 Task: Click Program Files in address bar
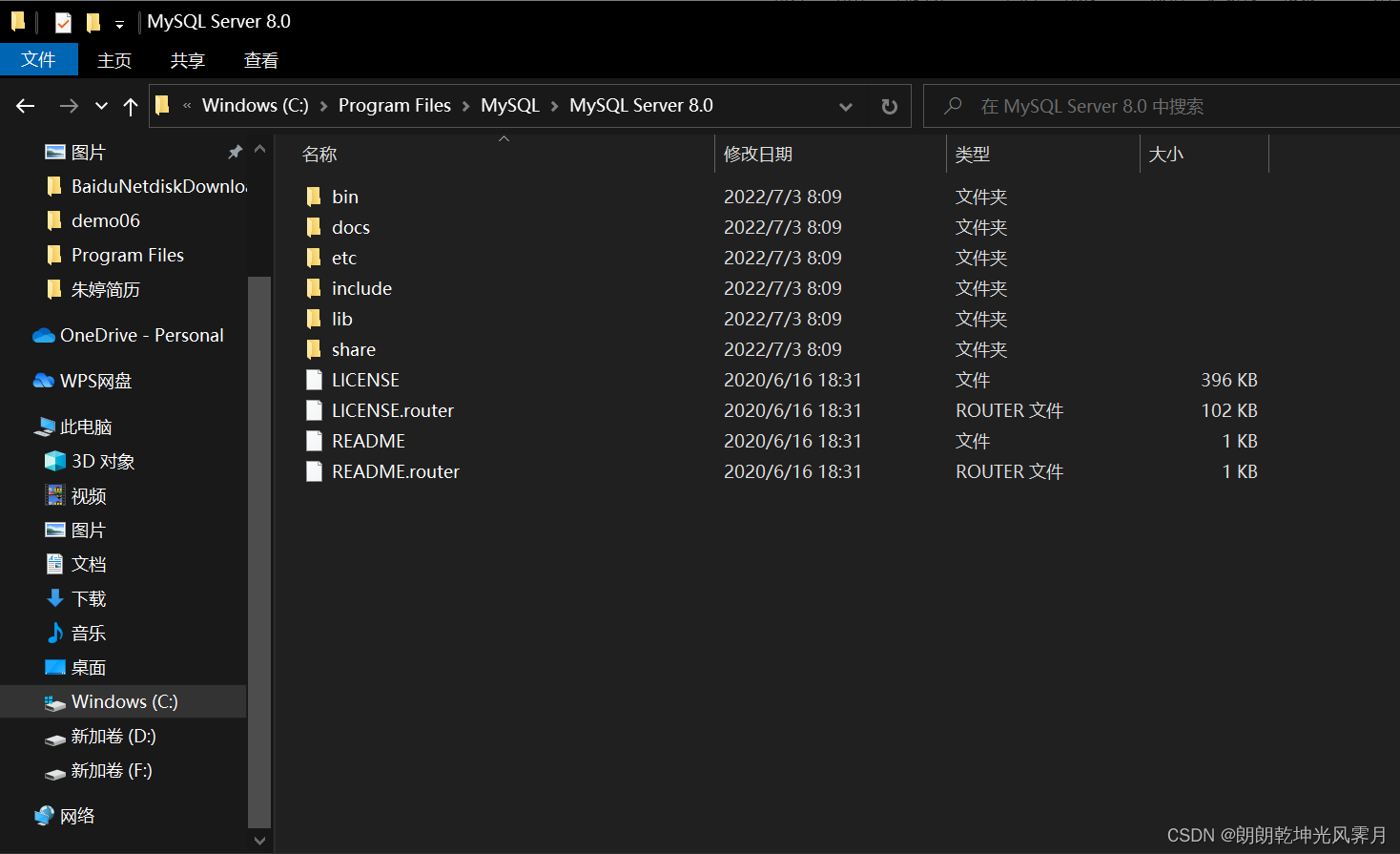click(x=395, y=106)
